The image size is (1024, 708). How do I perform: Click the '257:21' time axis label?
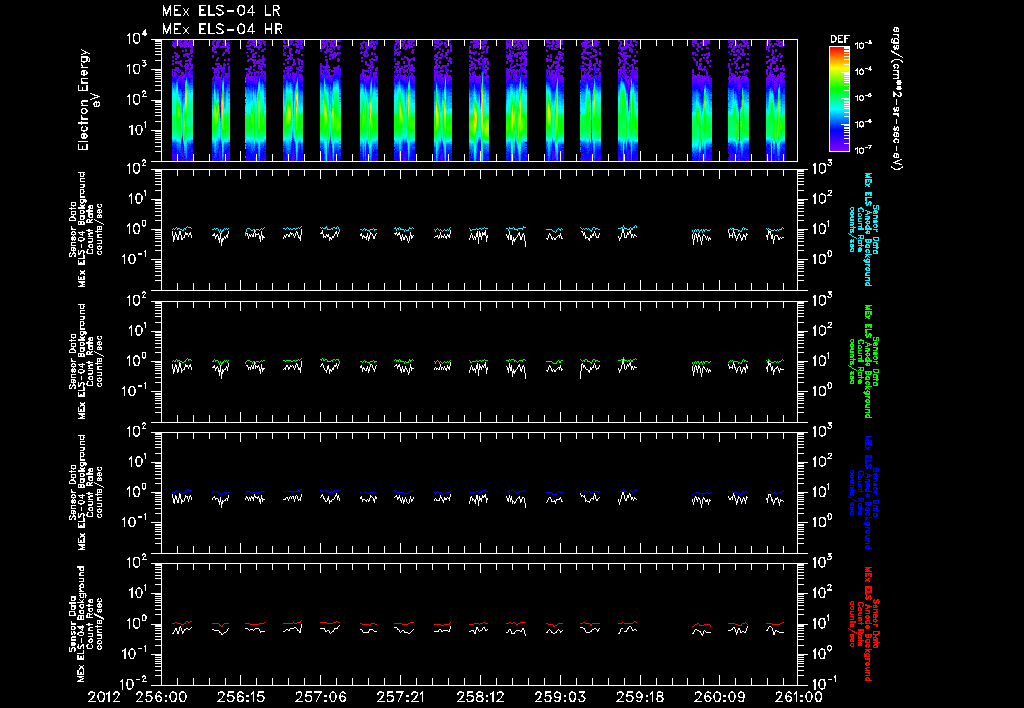coord(400,697)
